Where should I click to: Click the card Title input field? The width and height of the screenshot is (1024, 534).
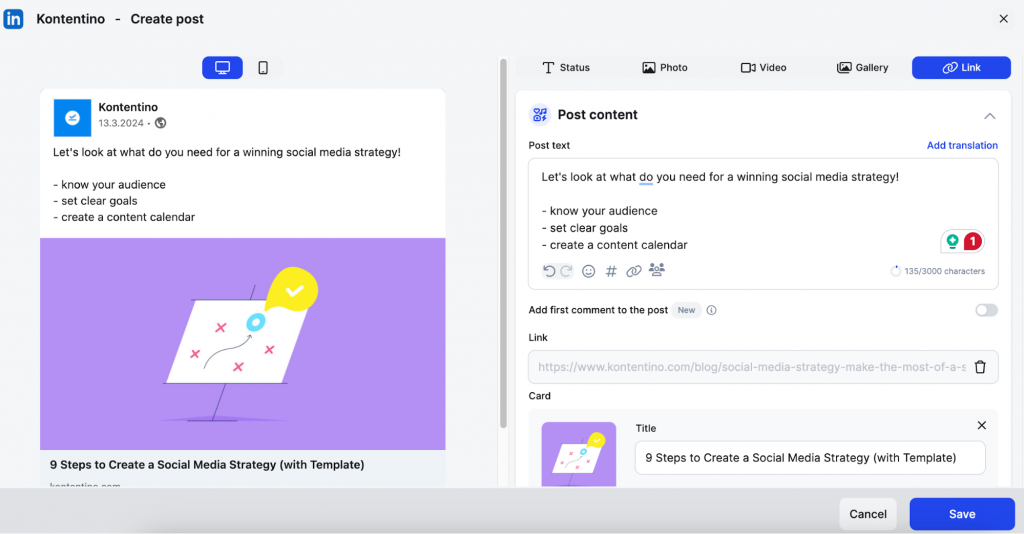pyautogui.click(x=810, y=458)
